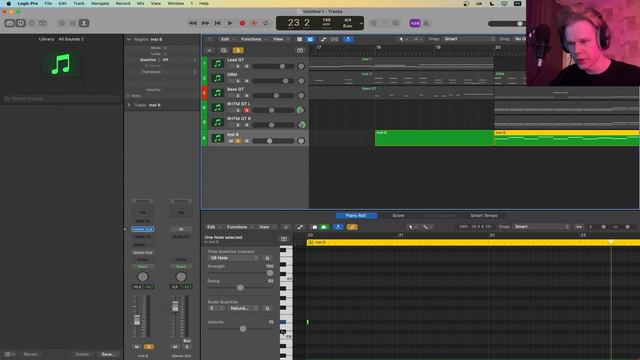The height and width of the screenshot is (360, 640).
Task: Open the Track menu
Action: (x=79, y=3)
